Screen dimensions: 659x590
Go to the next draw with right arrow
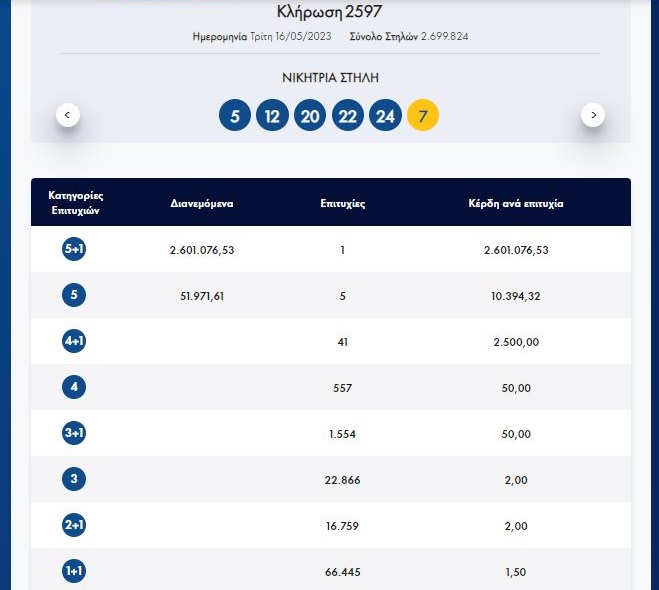click(593, 115)
